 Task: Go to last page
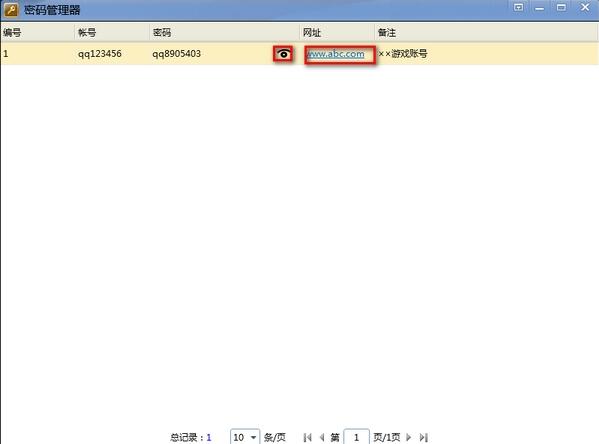(423, 437)
